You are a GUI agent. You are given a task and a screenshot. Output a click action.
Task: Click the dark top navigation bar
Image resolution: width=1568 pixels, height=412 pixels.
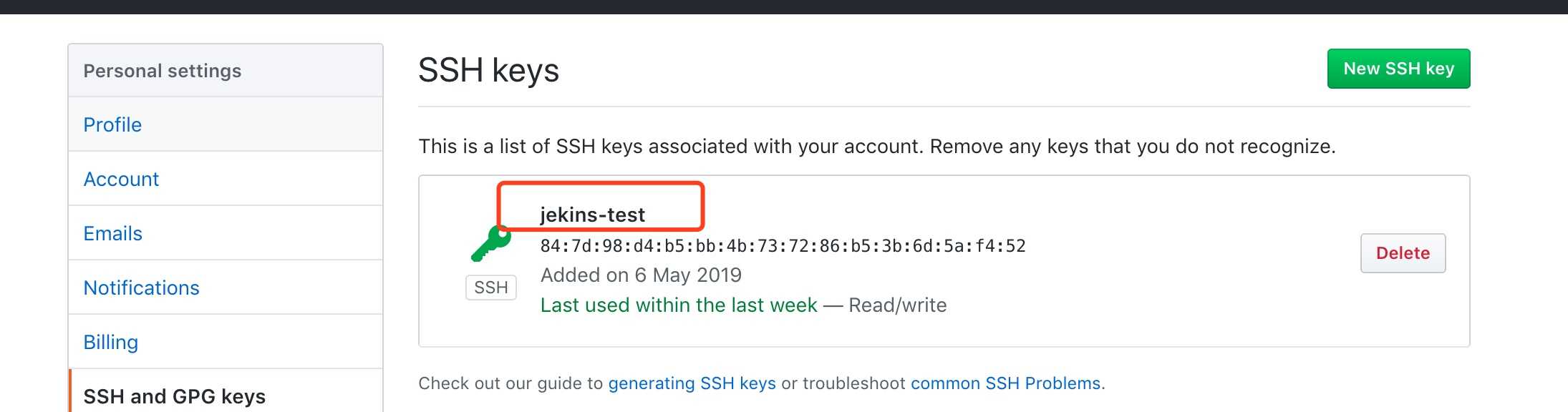[x=784, y=6]
